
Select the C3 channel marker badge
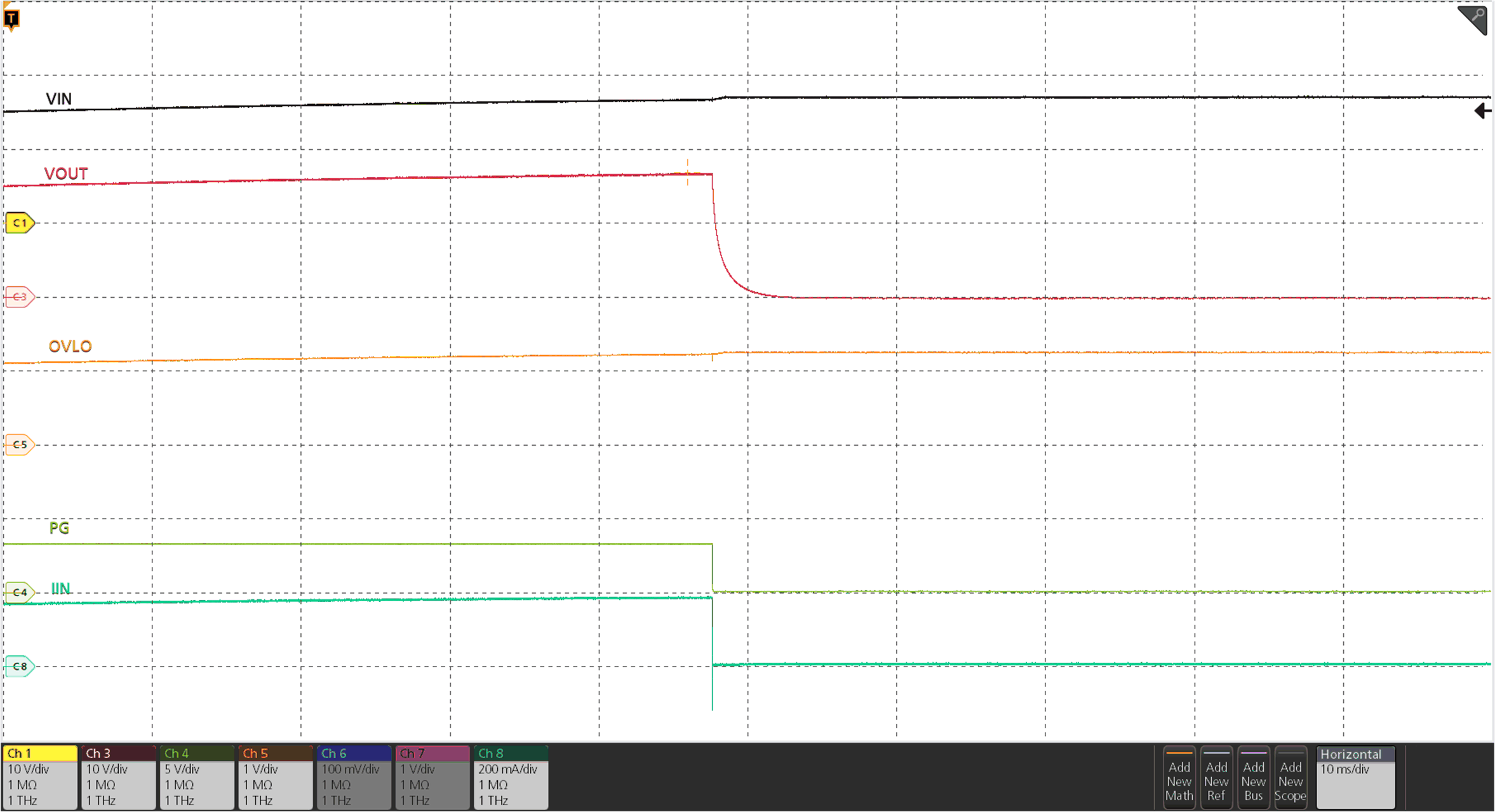click(x=19, y=297)
